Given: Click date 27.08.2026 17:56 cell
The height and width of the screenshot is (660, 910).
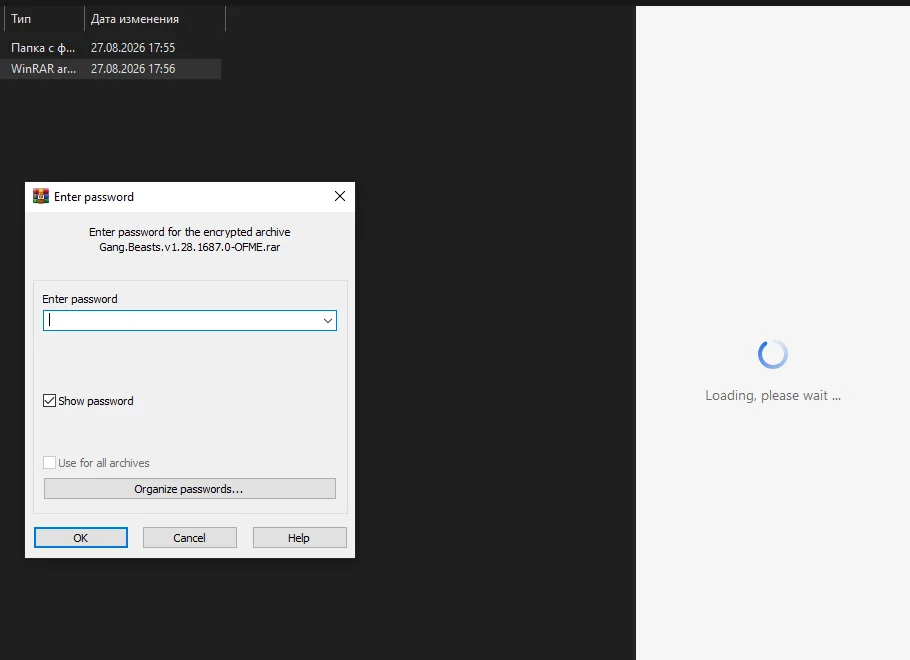Looking at the screenshot, I should click(x=133, y=68).
